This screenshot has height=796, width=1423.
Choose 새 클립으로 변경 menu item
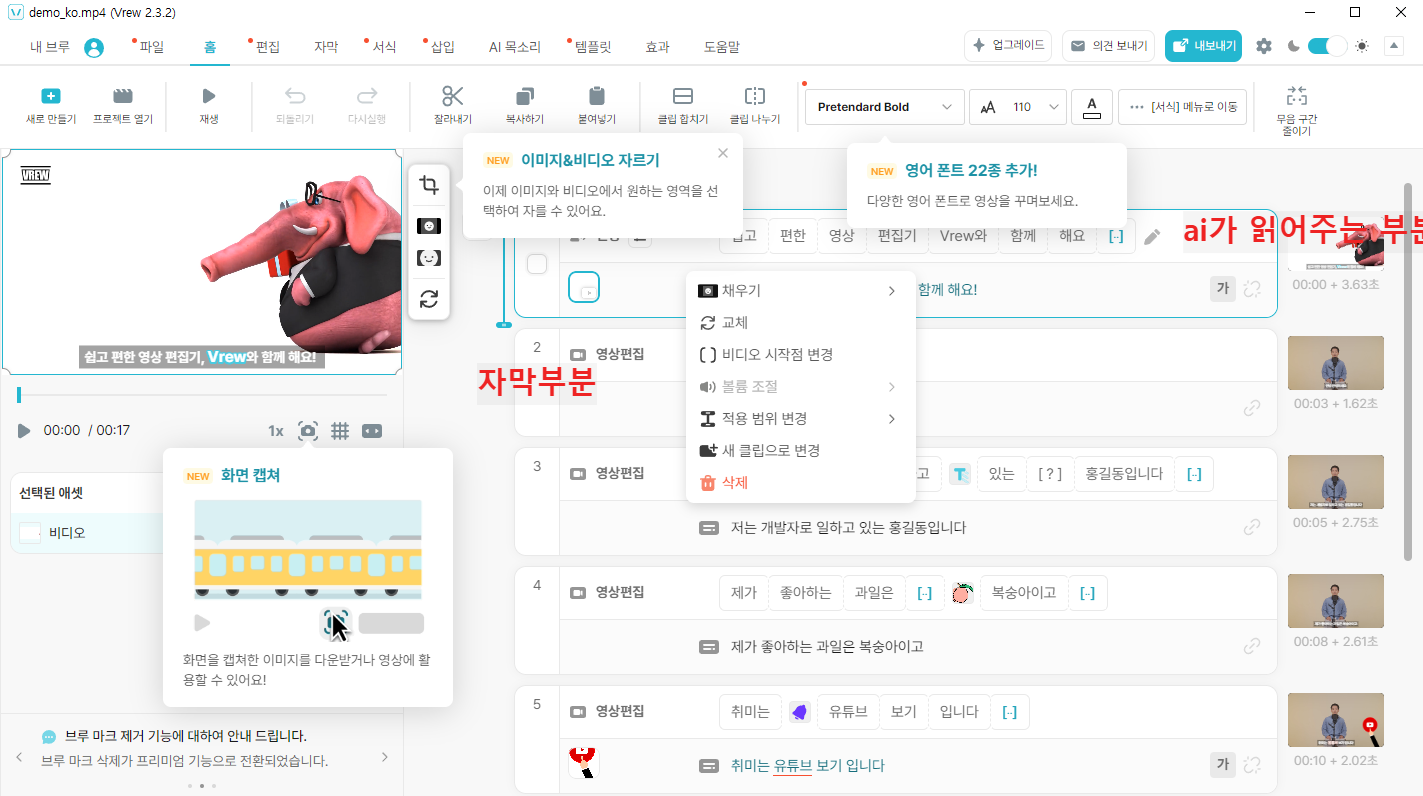tap(800, 451)
